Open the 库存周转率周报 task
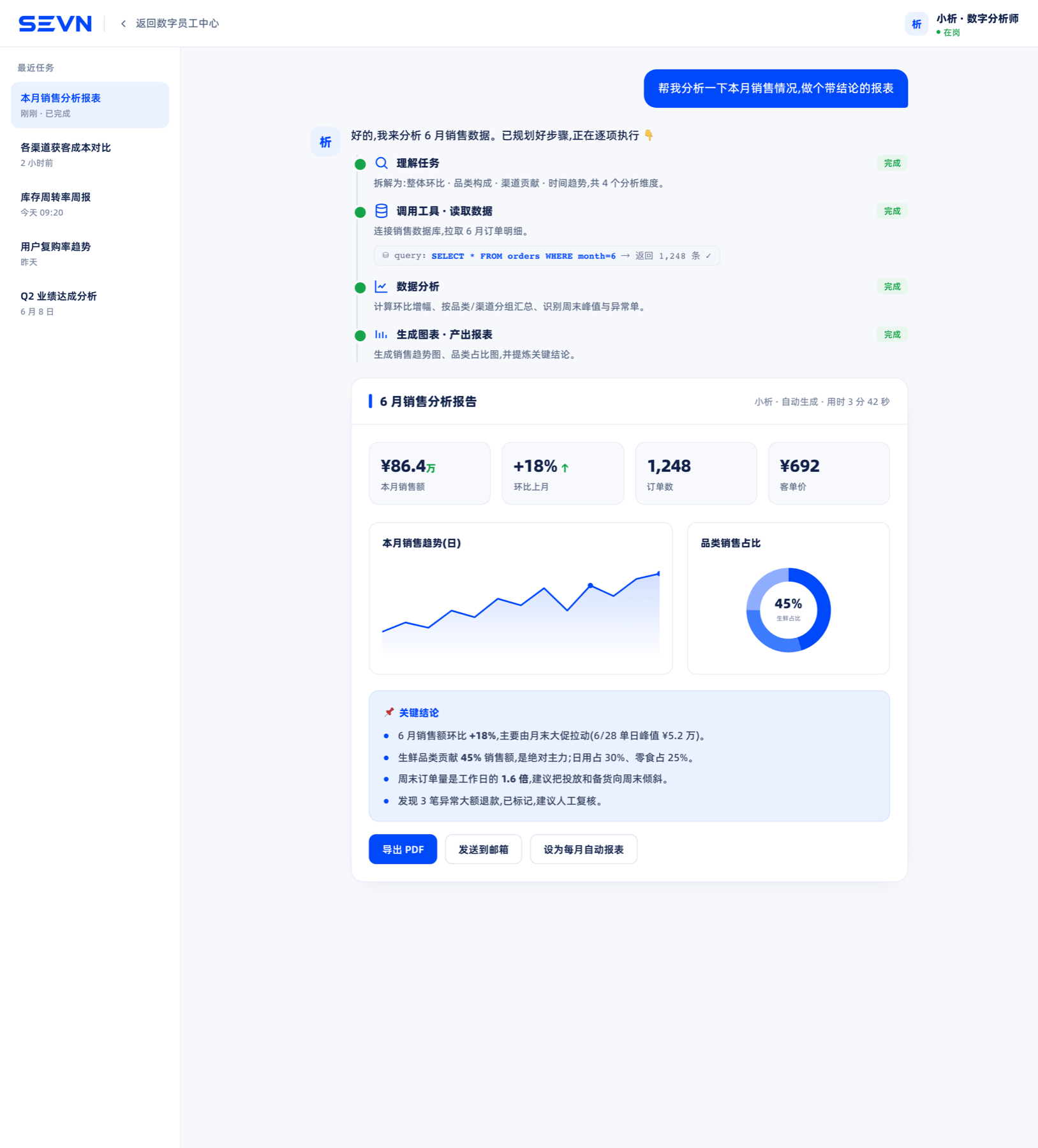 click(90, 204)
